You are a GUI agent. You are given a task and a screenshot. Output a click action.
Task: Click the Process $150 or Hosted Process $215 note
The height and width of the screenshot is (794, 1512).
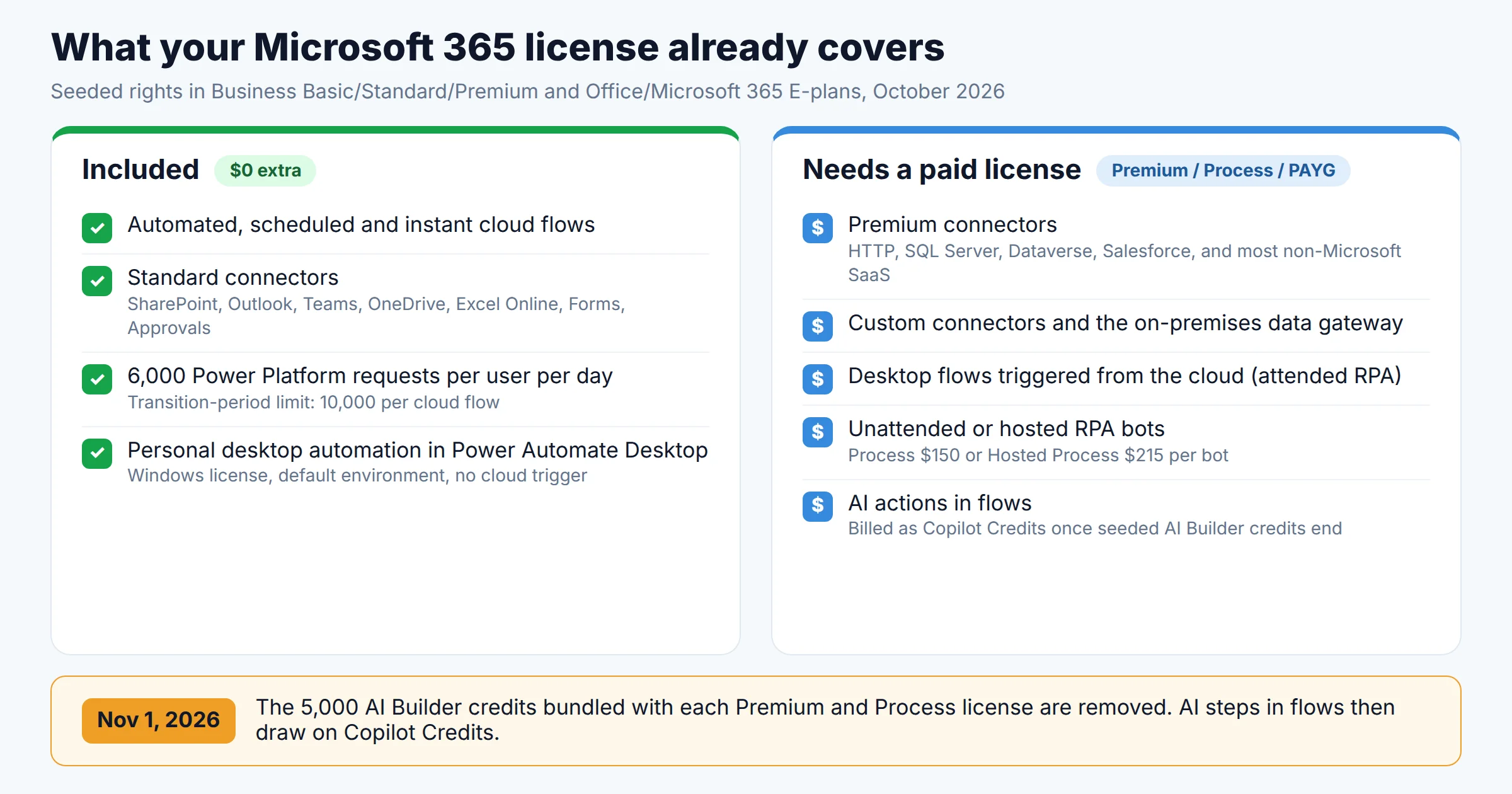1038,456
